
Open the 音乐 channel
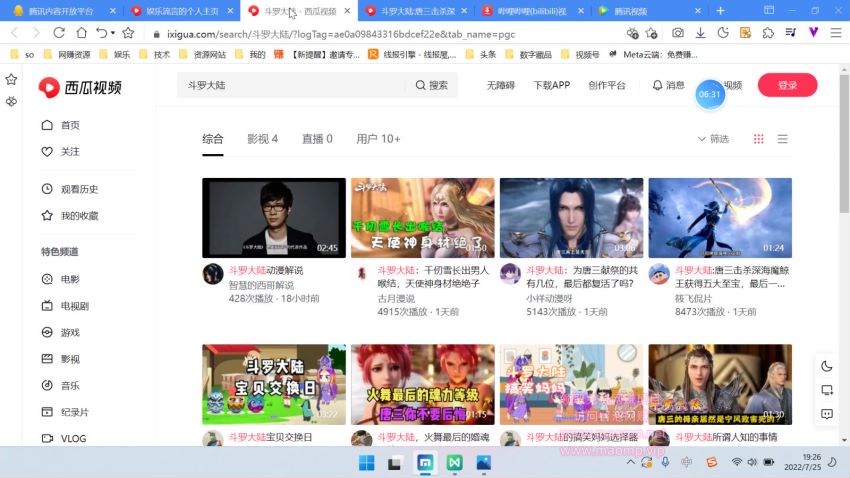tap(61, 385)
